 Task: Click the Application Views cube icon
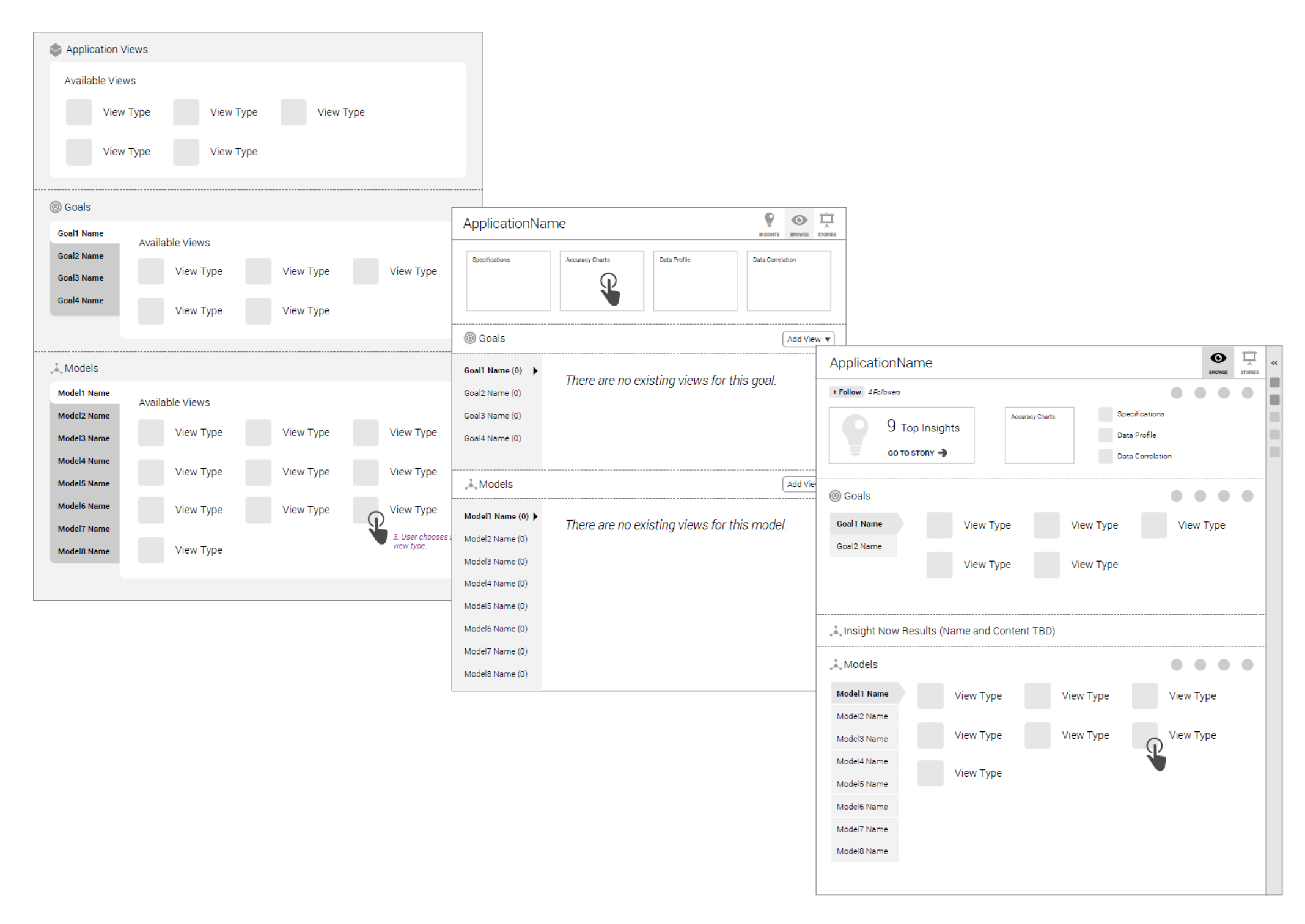click(x=56, y=50)
